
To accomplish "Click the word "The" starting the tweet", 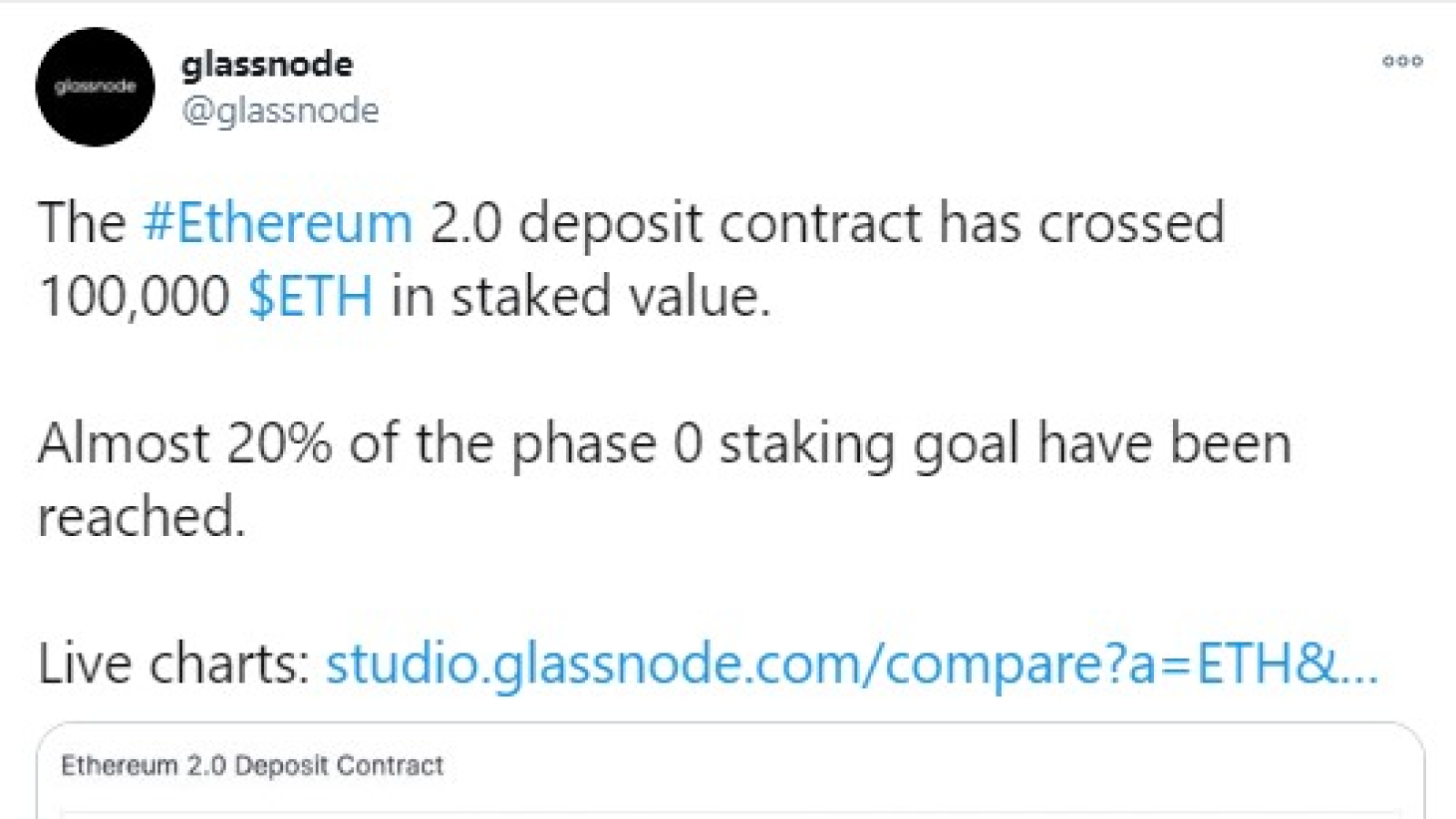I will [x=82, y=223].
